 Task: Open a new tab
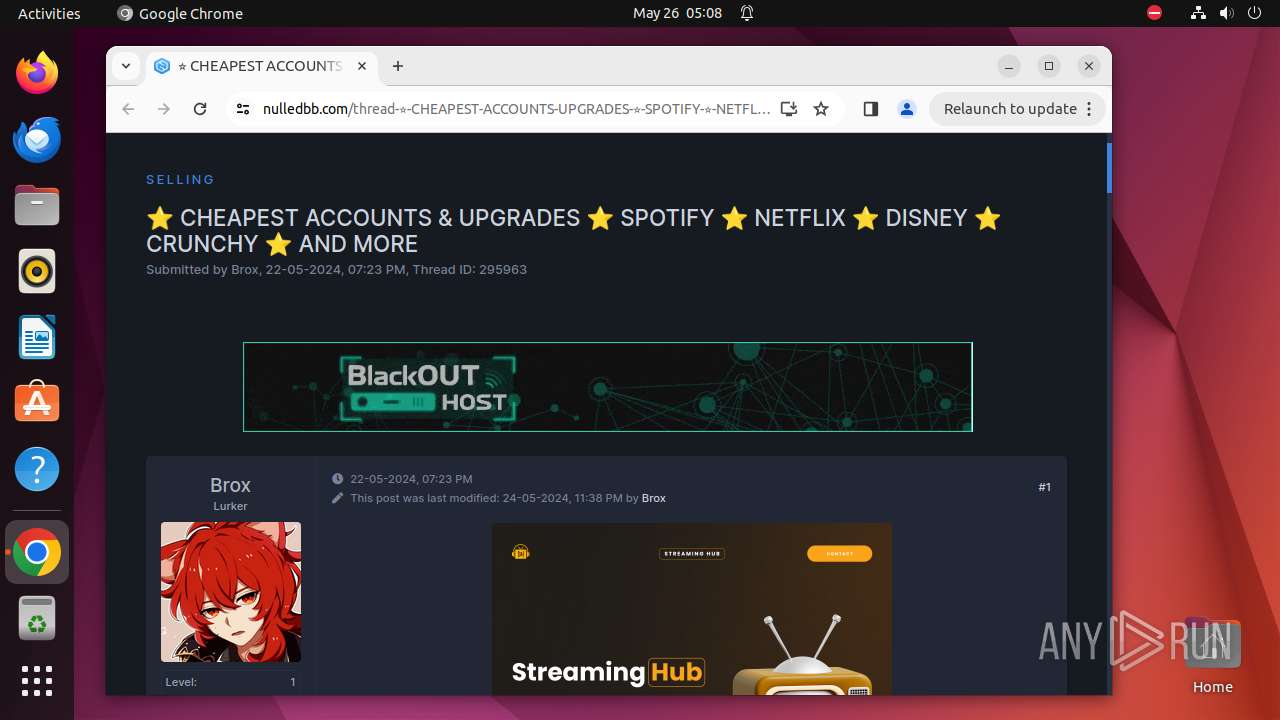tap(398, 66)
